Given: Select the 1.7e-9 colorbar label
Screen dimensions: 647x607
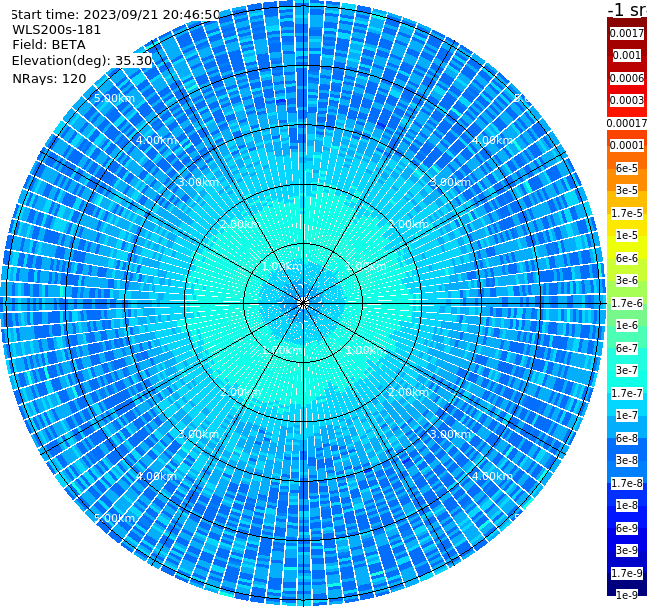Looking at the screenshot, I should 627,573.
